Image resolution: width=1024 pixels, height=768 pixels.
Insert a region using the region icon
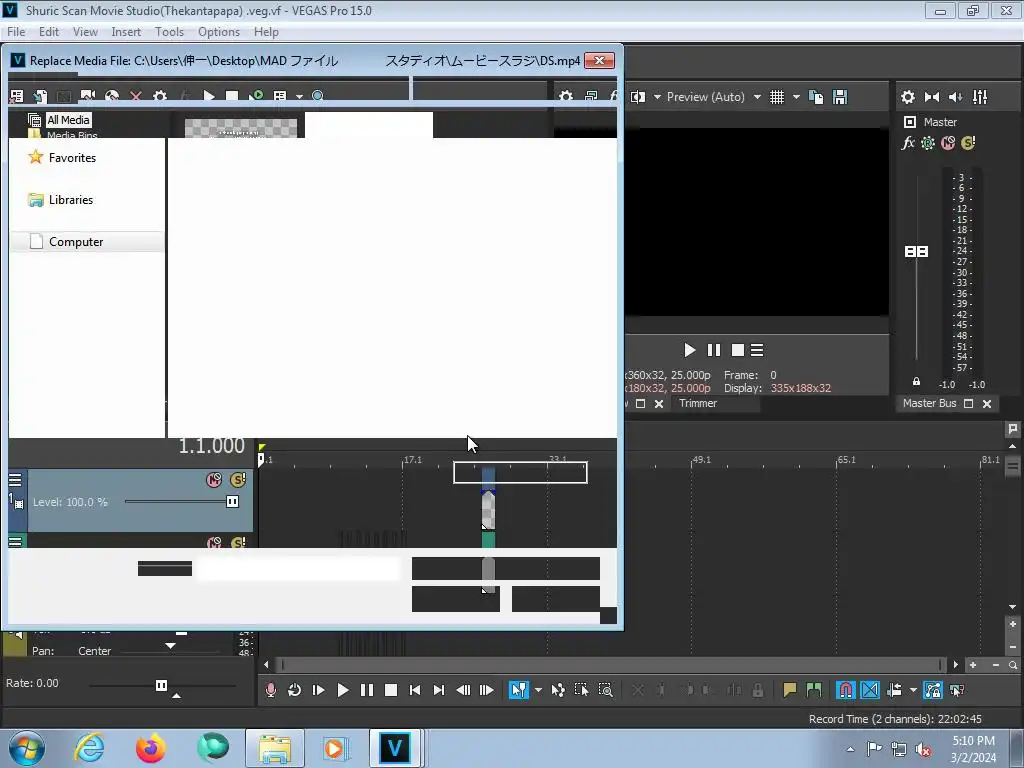pos(814,690)
